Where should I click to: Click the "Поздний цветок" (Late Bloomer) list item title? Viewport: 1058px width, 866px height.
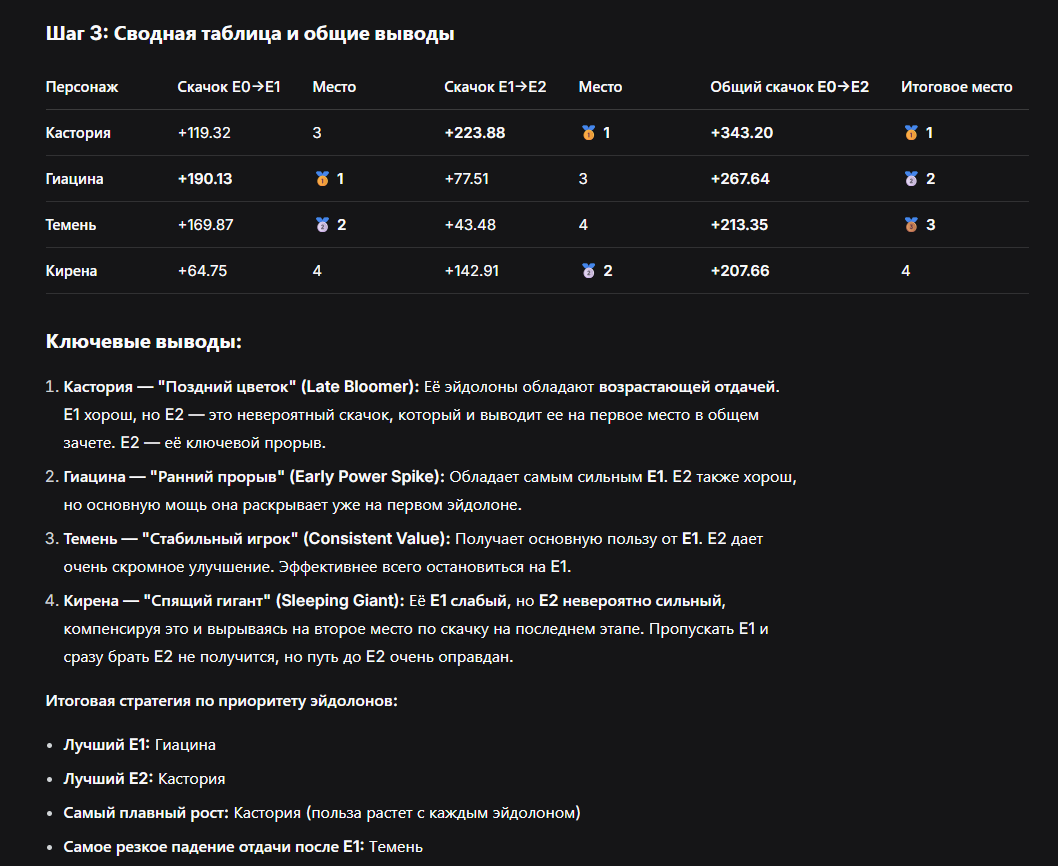[238, 386]
